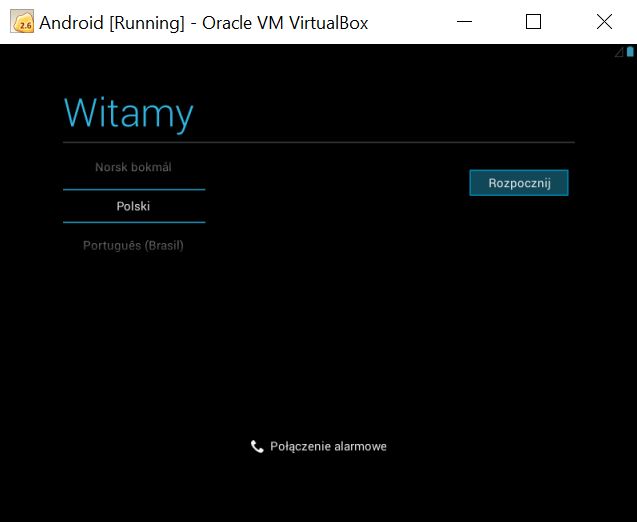Click the VirtualBox app icon in title bar
Viewport: 637px width, 522px height.
click(22, 22)
